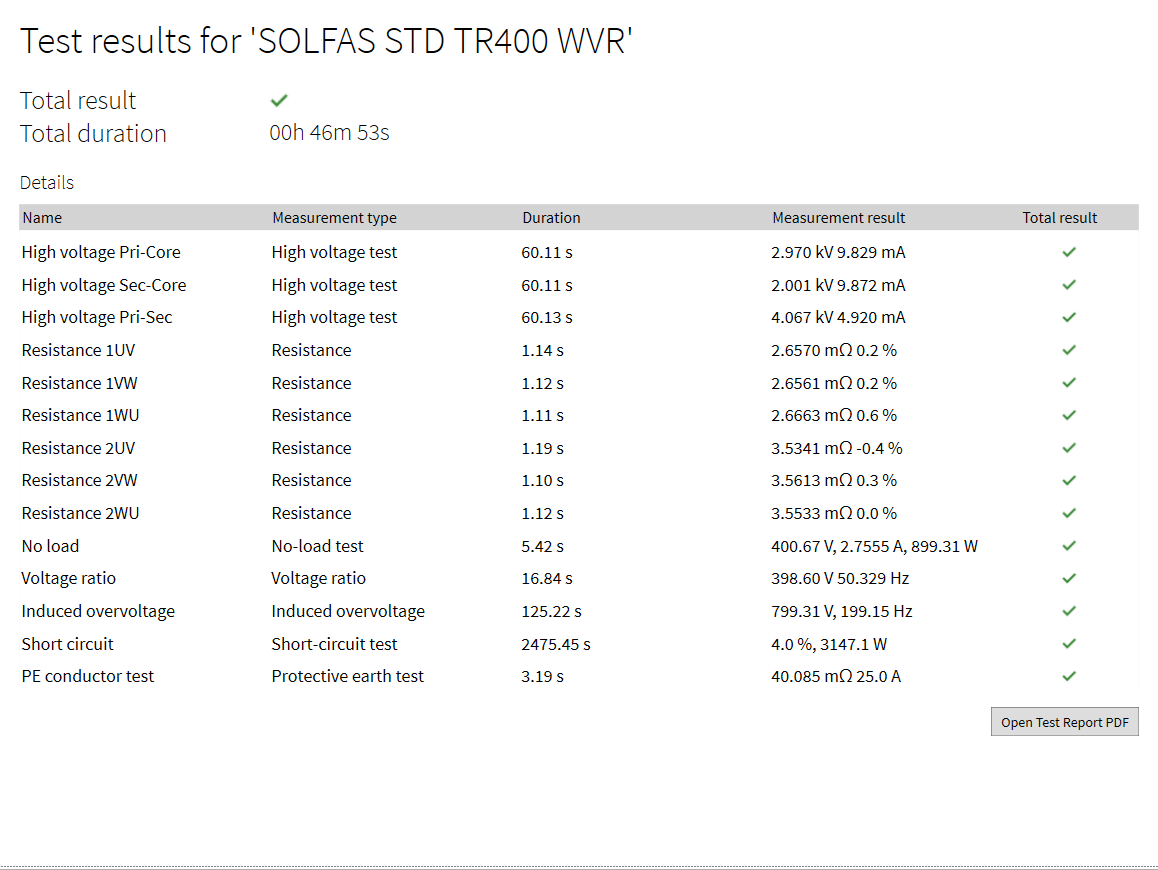Select the 'PE conductor test' name cell
This screenshot has width=1158, height=870.
[88, 677]
